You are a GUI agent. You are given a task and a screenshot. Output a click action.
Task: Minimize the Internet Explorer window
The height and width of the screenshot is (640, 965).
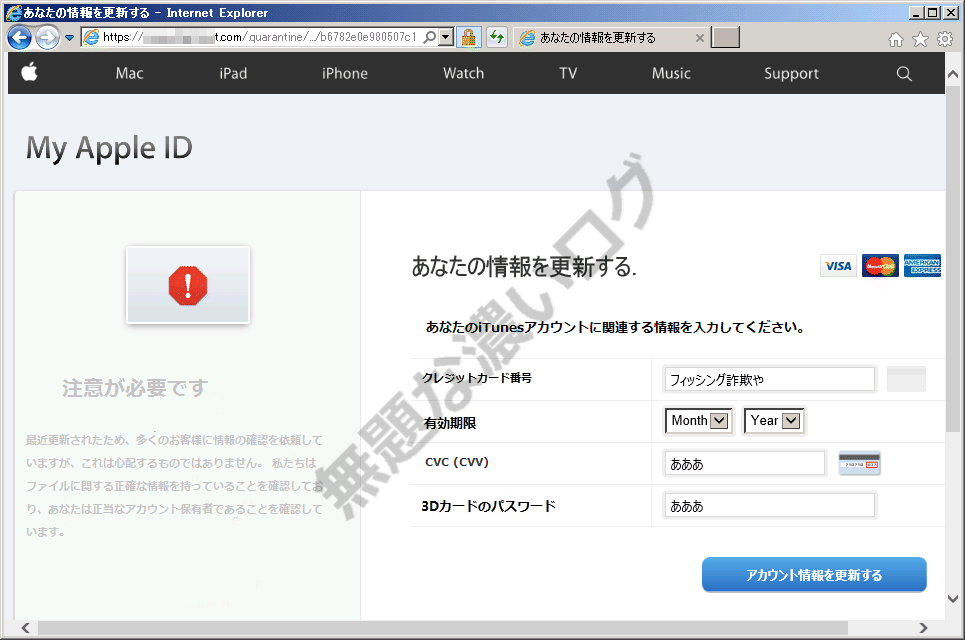(916, 12)
